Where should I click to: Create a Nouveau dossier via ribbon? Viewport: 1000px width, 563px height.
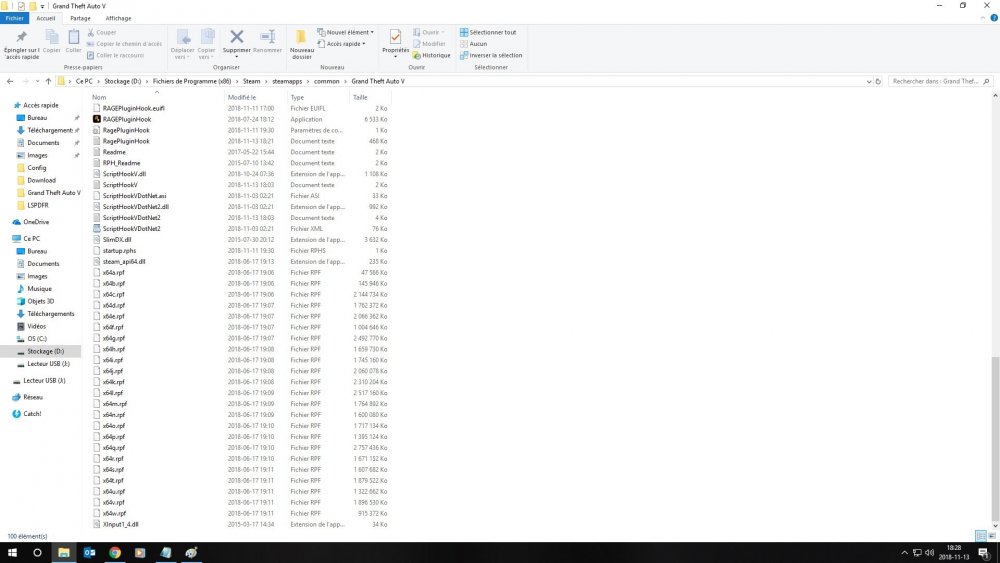pos(302,44)
